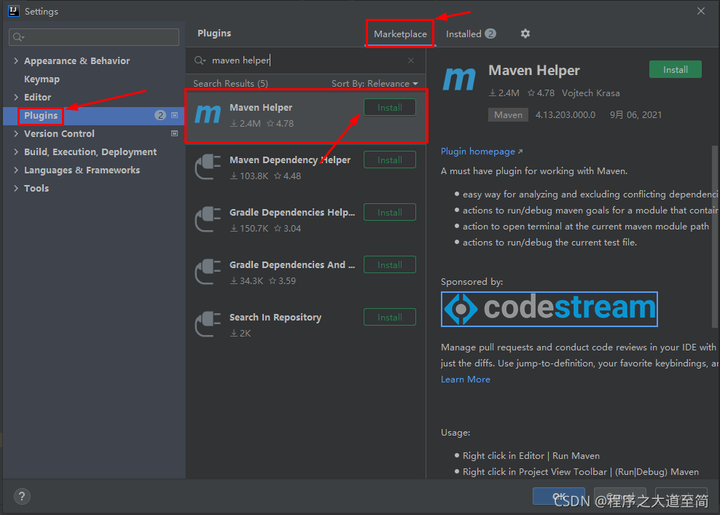
Task: Click the project-level icon beside Plugins
Action: (174, 115)
